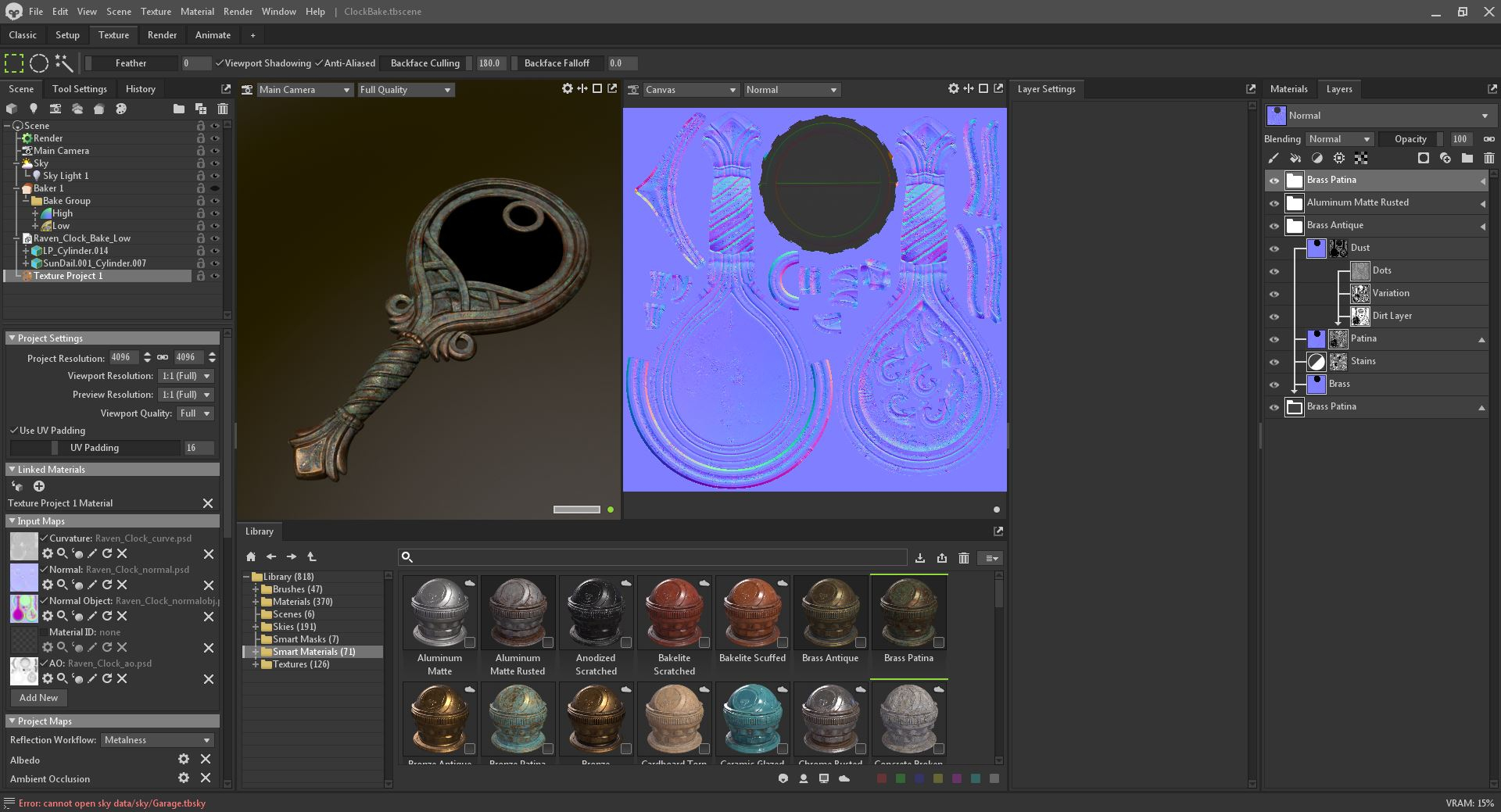Click the Add New input map button
The image size is (1501, 812).
38,698
